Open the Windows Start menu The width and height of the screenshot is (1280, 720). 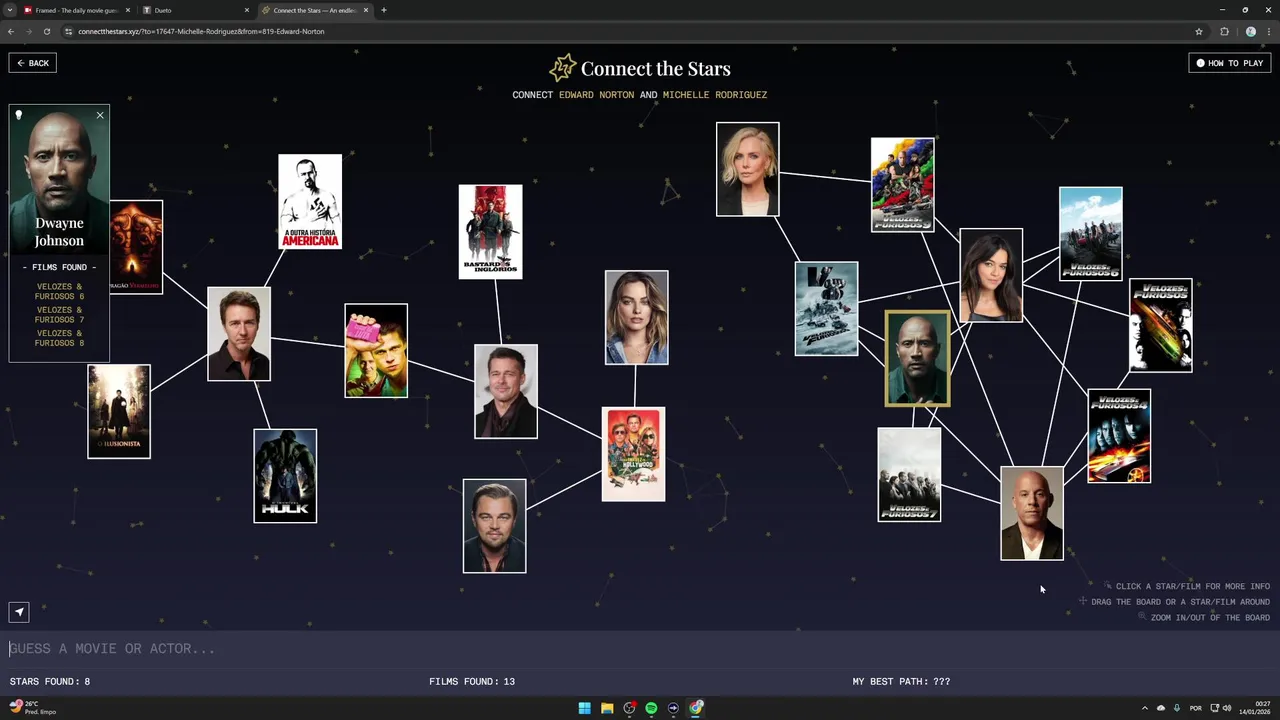click(x=584, y=708)
